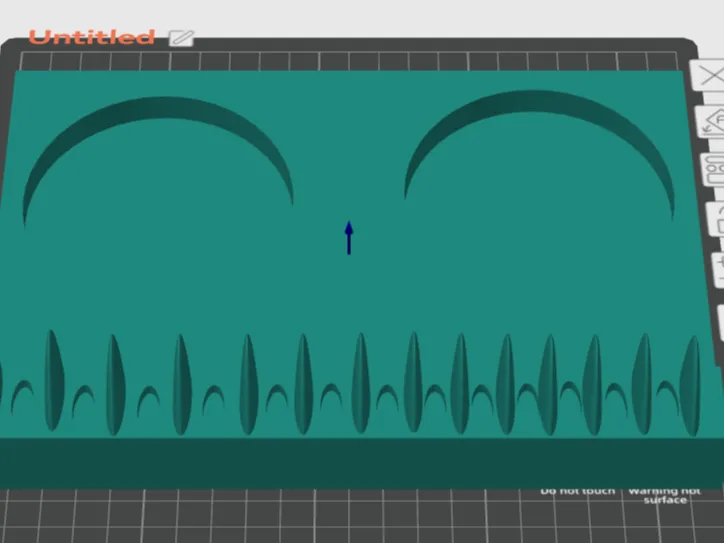Viewport: 724px width, 543px height.
Task: Click the "Warning hot surface" bed label
Action: (664, 495)
